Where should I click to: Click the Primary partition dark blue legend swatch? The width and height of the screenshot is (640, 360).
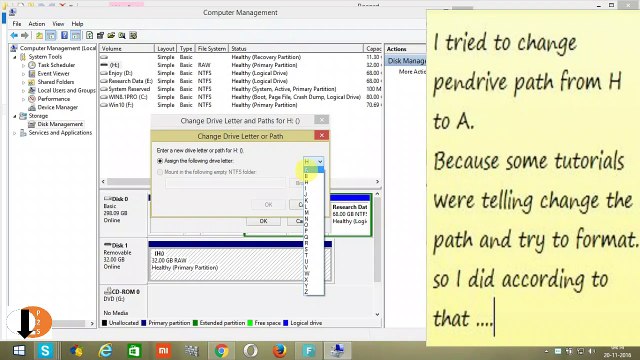point(144,323)
